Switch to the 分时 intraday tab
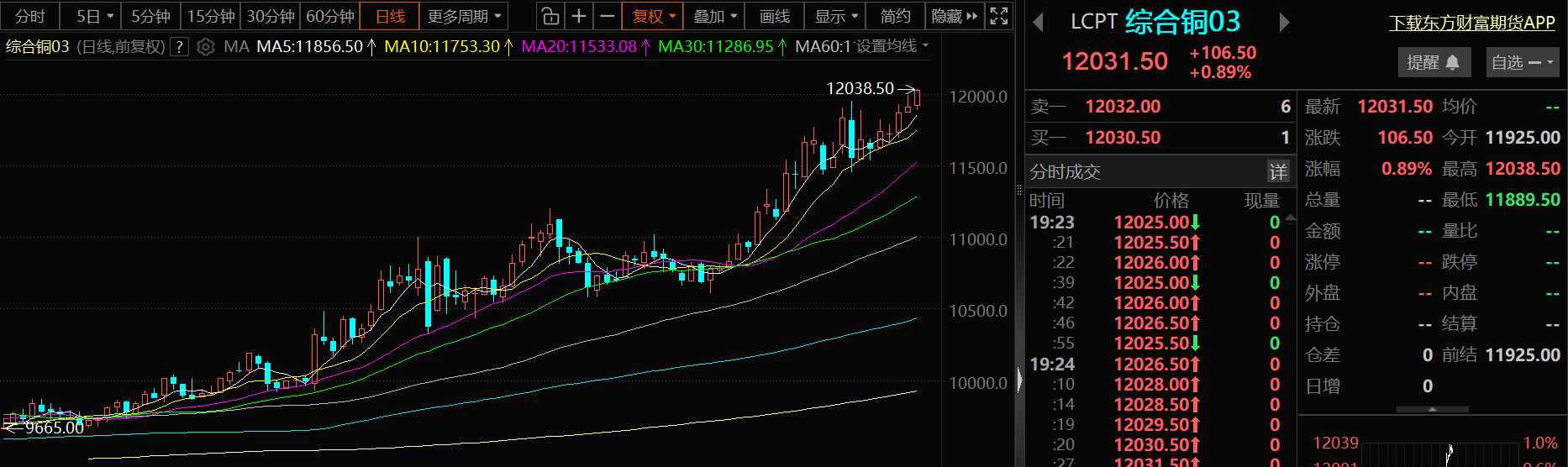The width and height of the screenshot is (1568, 467). point(30,16)
